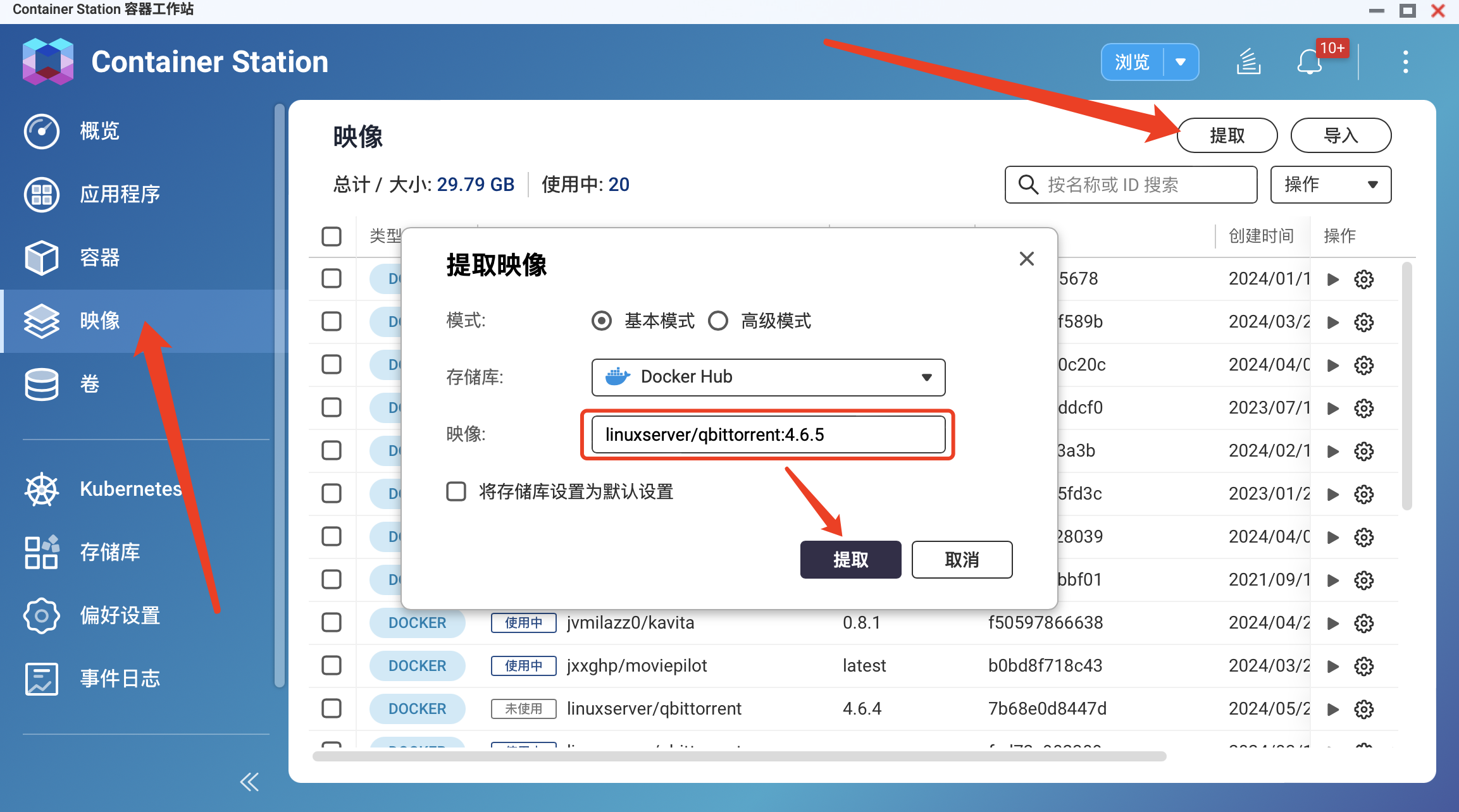
Task: Check the row 5678 checkbox
Action: coord(331,278)
